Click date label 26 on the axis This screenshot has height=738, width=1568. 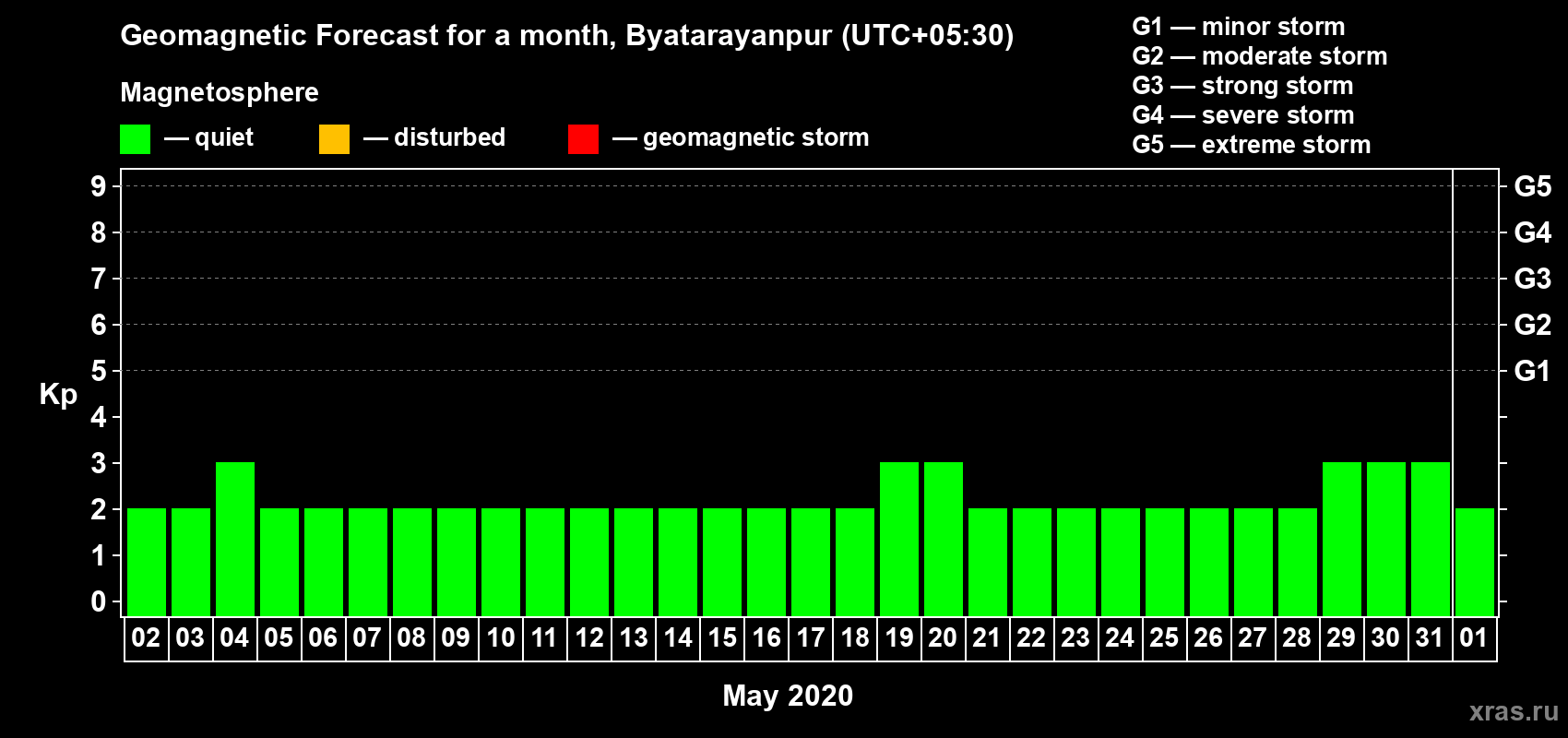click(x=1208, y=638)
